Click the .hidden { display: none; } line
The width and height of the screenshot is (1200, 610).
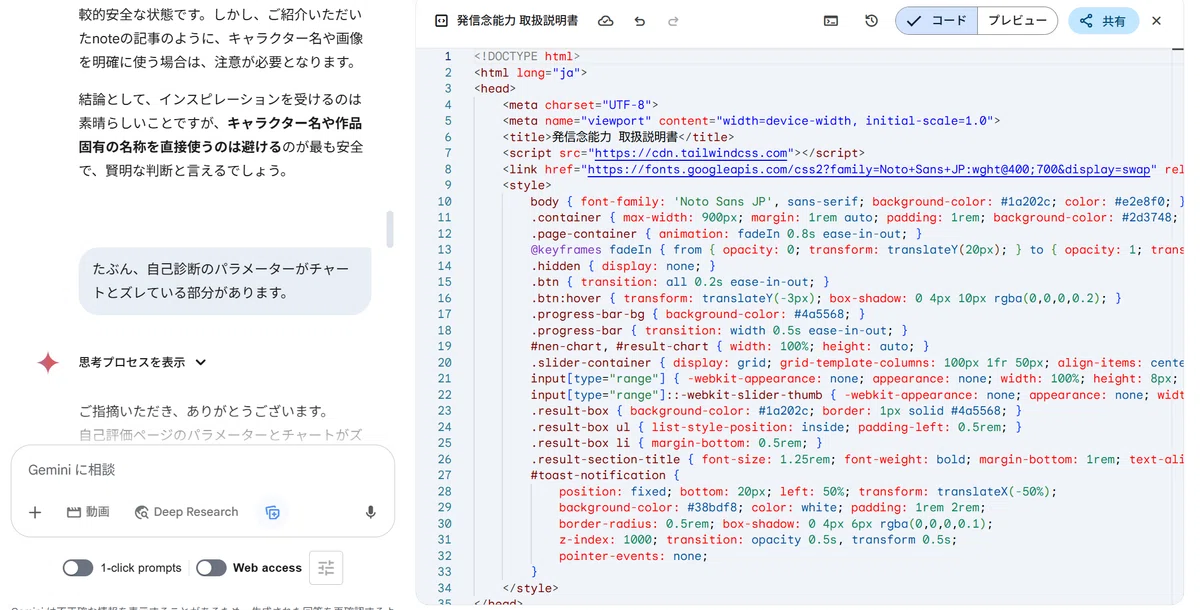click(623, 266)
